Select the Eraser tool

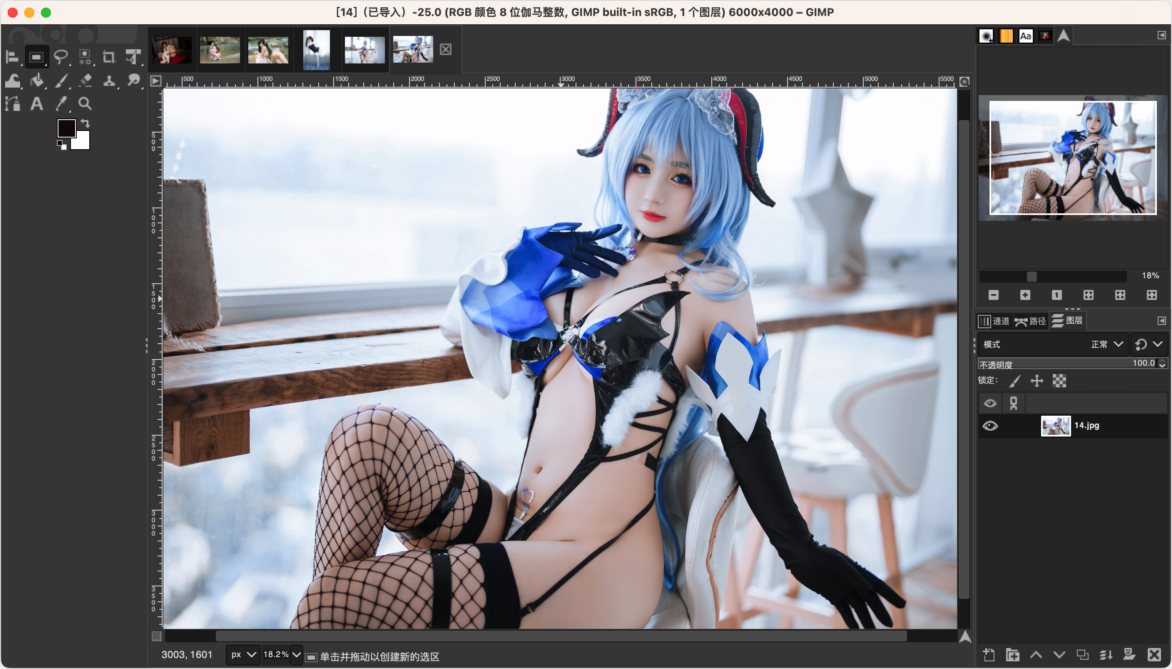[84, 81]
